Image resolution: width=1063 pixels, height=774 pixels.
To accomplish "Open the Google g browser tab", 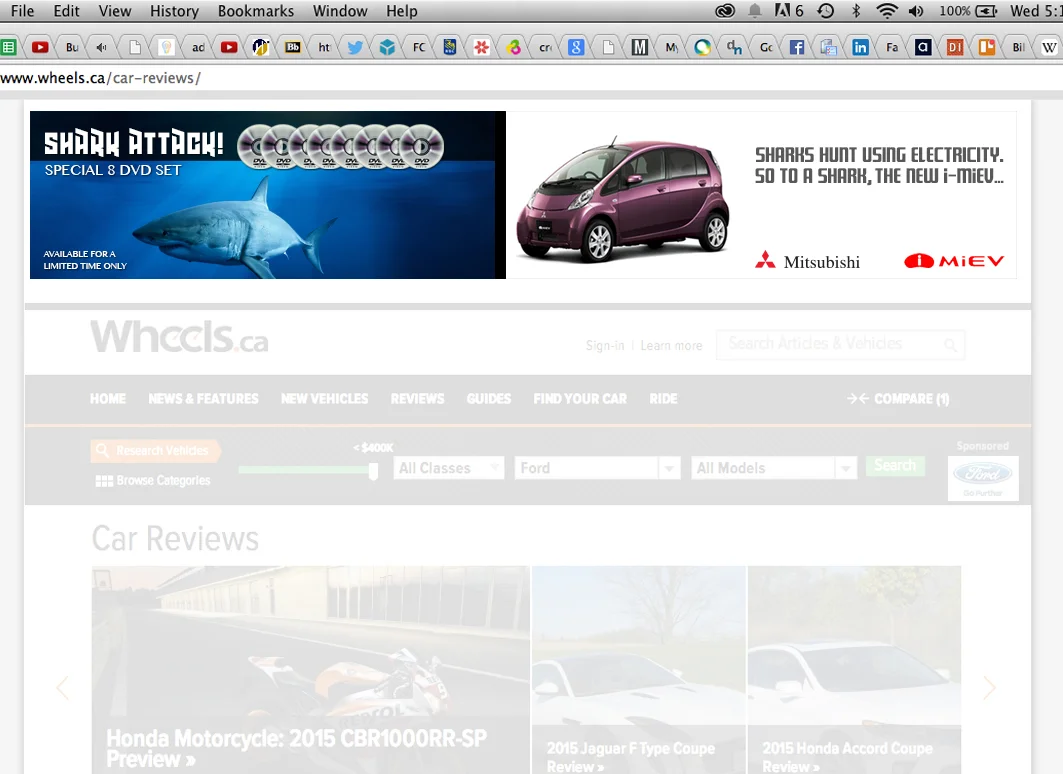I will tap(576, 47).
